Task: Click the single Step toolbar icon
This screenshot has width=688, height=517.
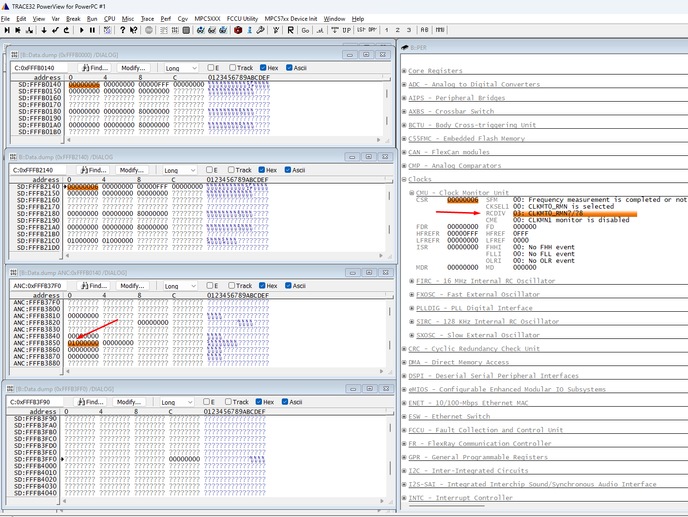Action: tap(7, 30)
